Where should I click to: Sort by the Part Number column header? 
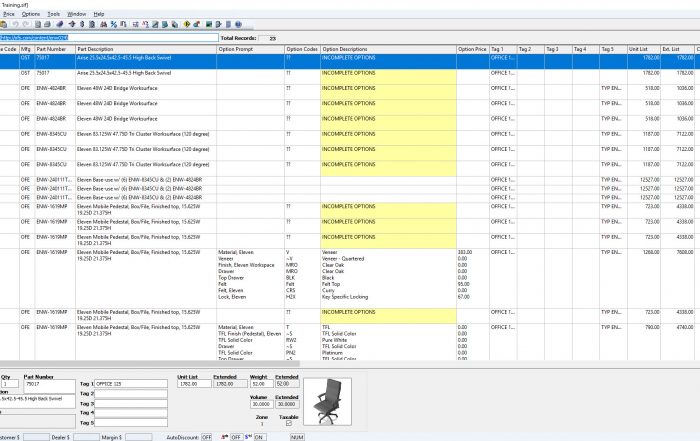[x=55, y=49]
